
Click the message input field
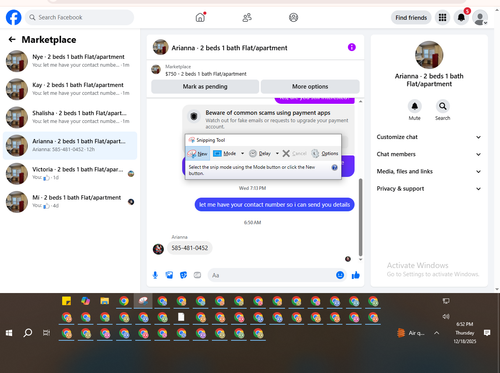coord(272,275)
